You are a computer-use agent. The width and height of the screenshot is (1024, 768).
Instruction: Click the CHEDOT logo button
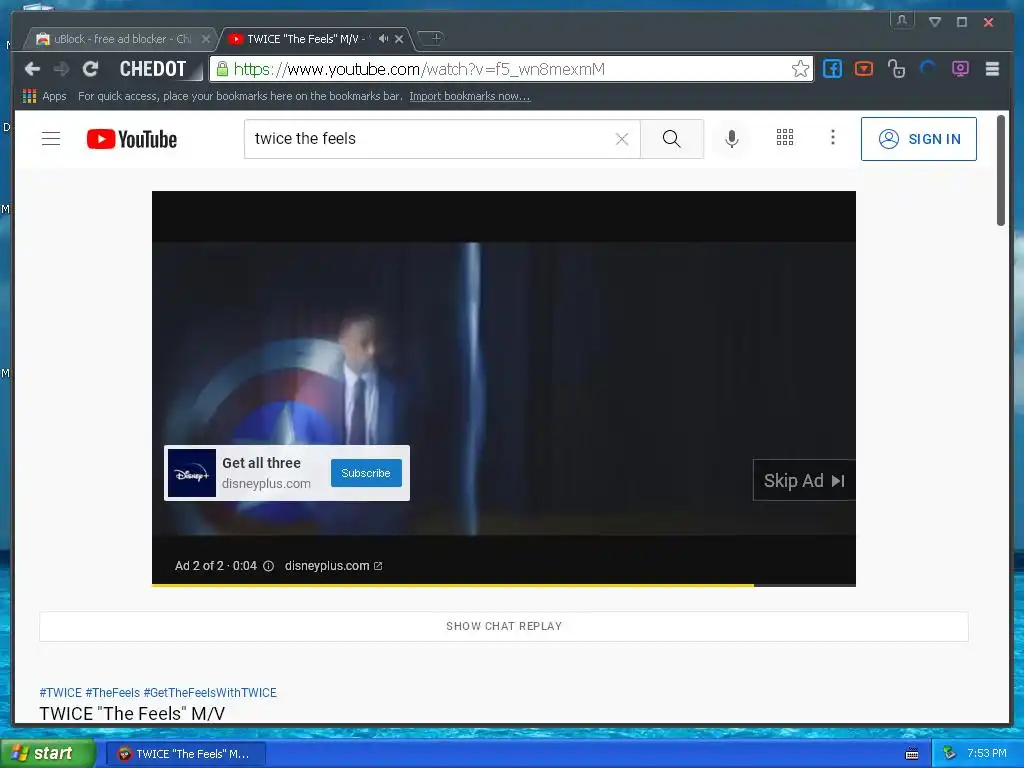(x=154, y=69)
